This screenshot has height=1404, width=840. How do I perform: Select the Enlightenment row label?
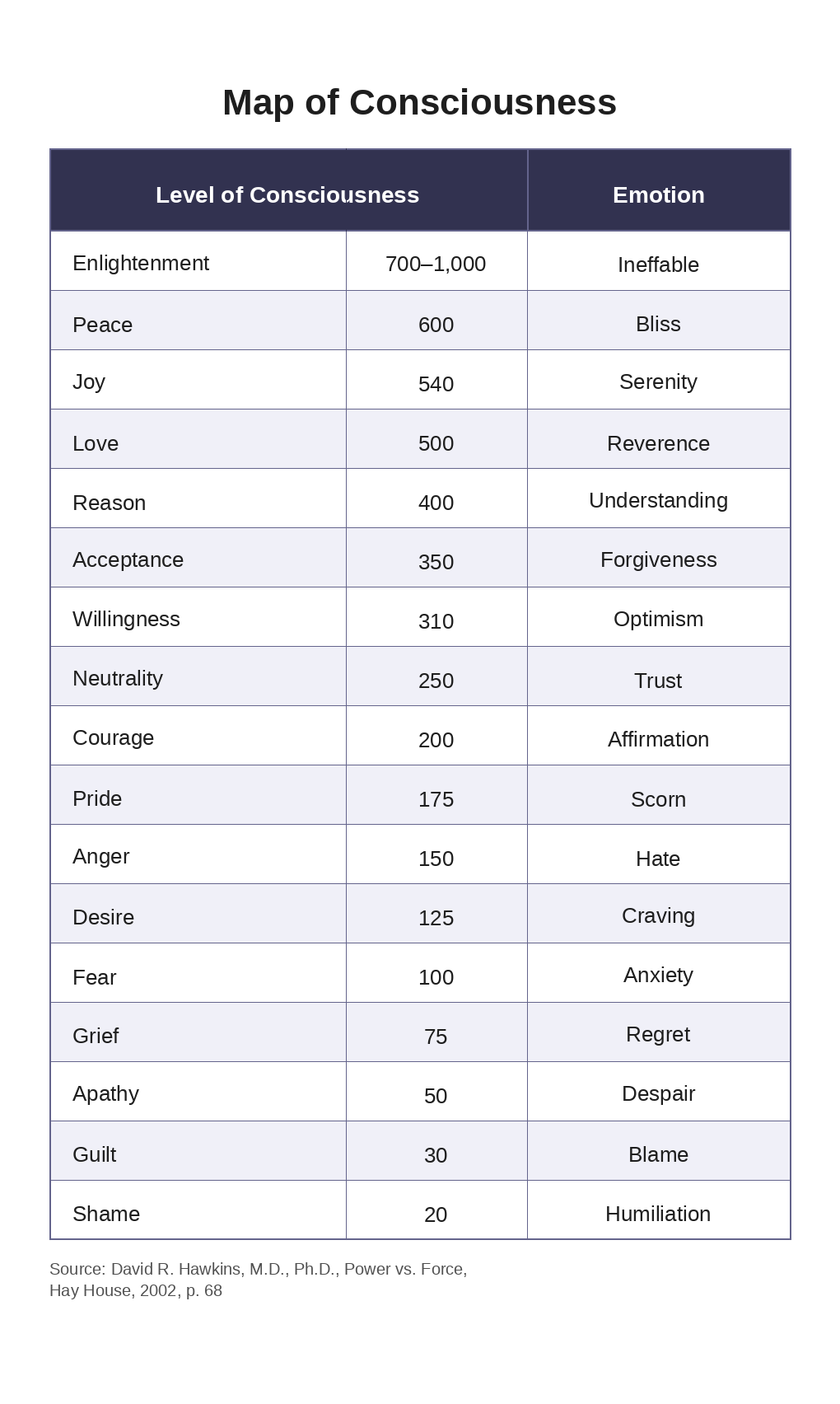point(141,264)
